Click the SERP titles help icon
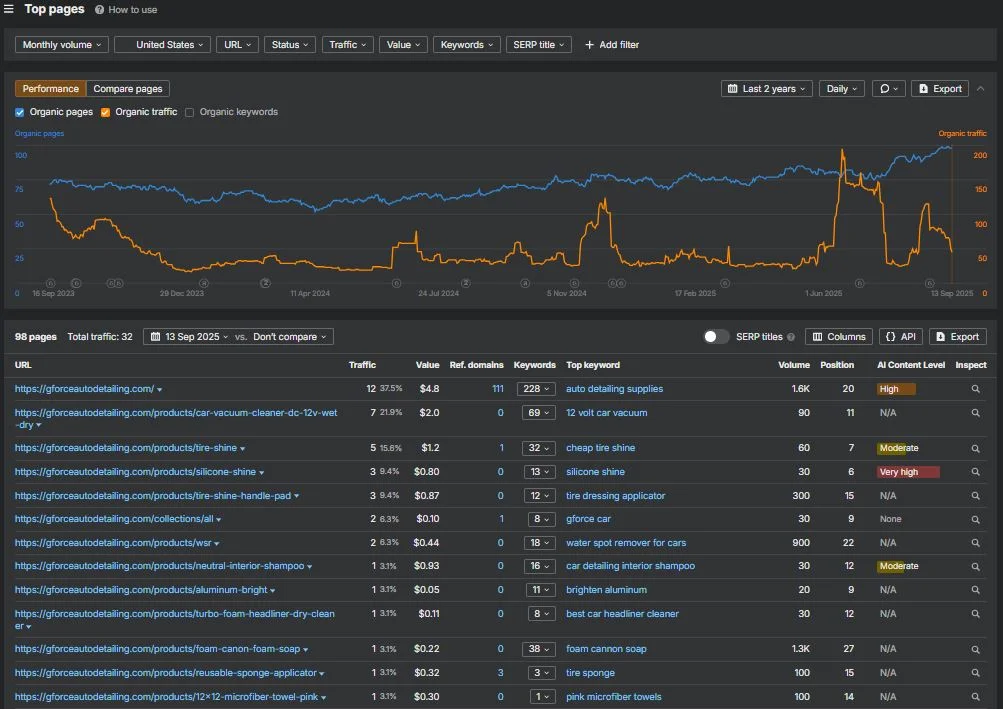Screen dimensions: 1003x709 coord(791,337)
